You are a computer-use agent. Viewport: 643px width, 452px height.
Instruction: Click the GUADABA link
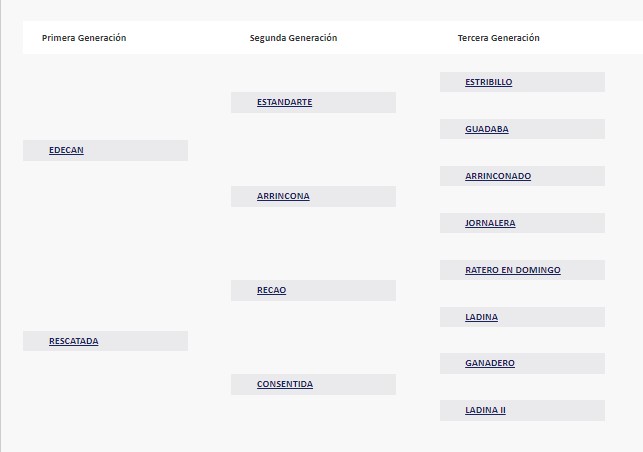click(486, 129)
